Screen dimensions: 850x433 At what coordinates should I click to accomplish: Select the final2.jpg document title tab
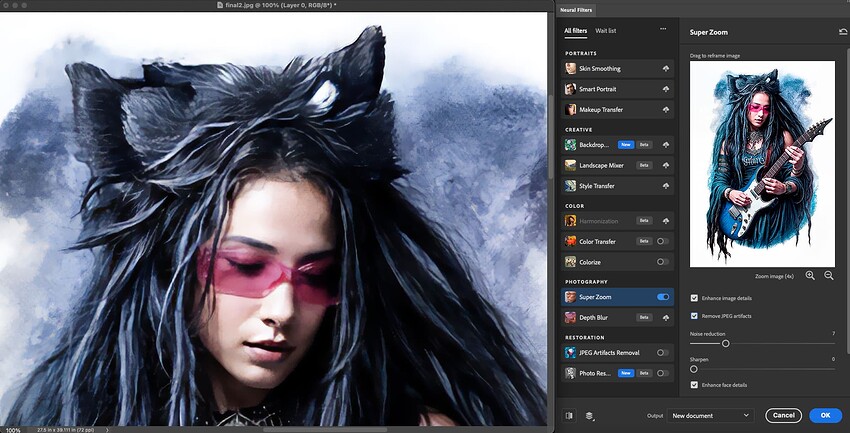[x=276, y=5]
